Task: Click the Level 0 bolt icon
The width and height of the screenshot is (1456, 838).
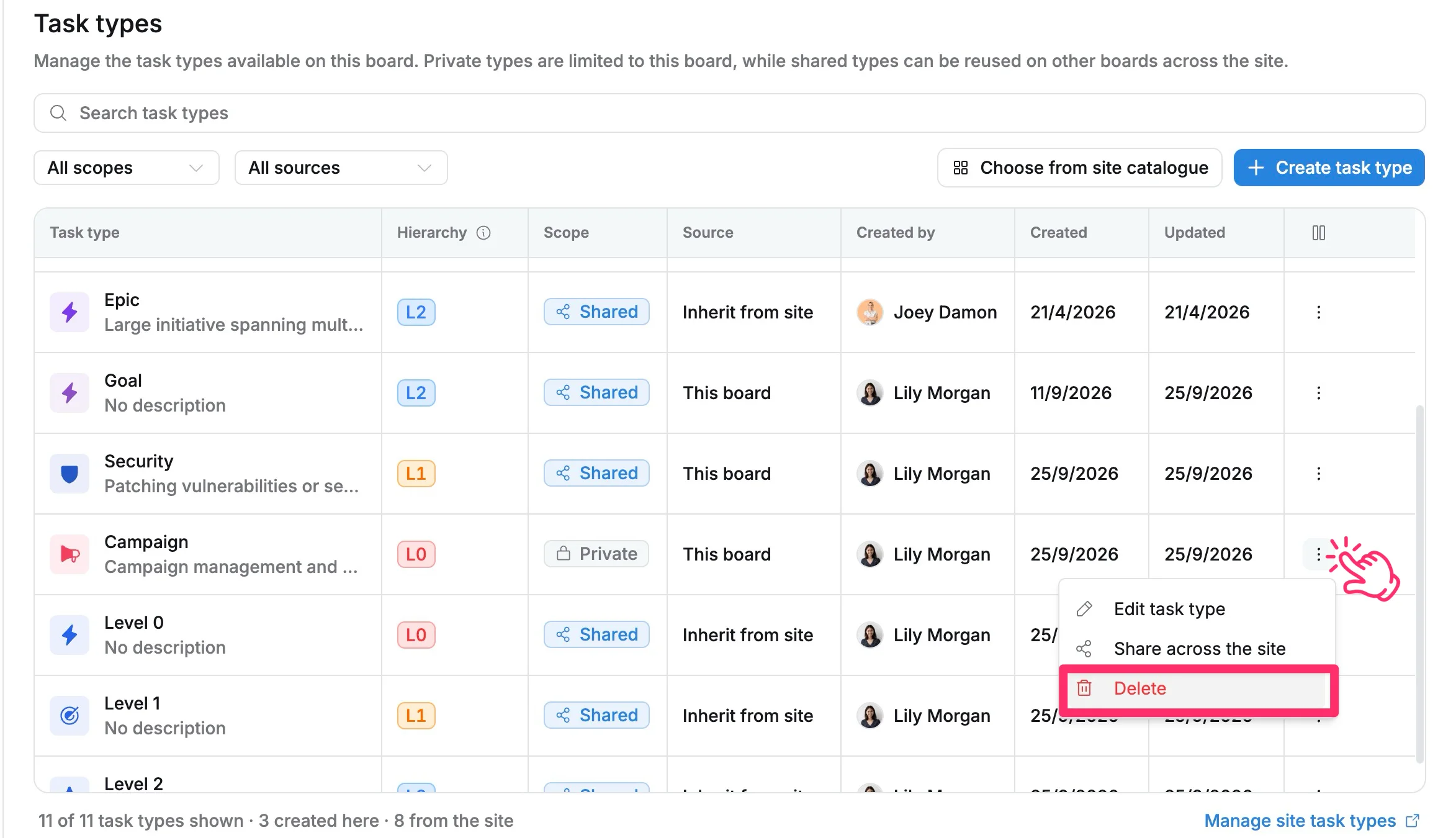Action: coord(70,634)
